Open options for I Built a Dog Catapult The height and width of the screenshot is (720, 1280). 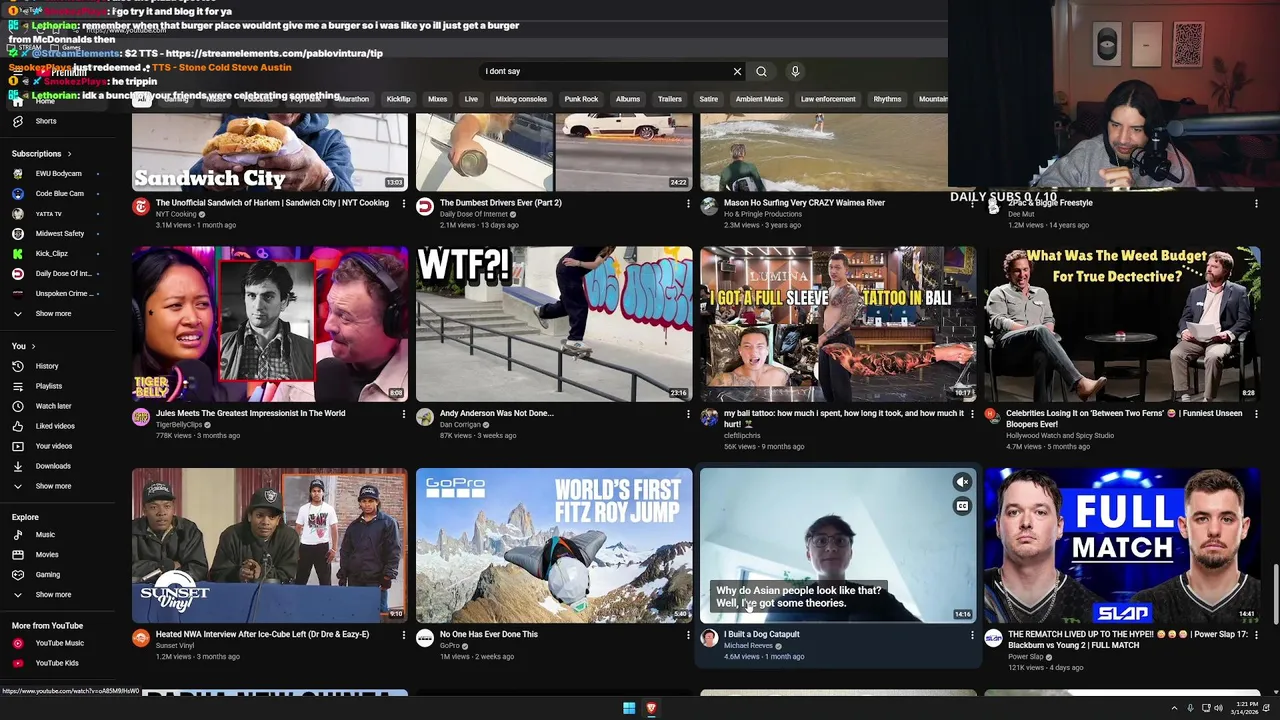tap(972, 634)
